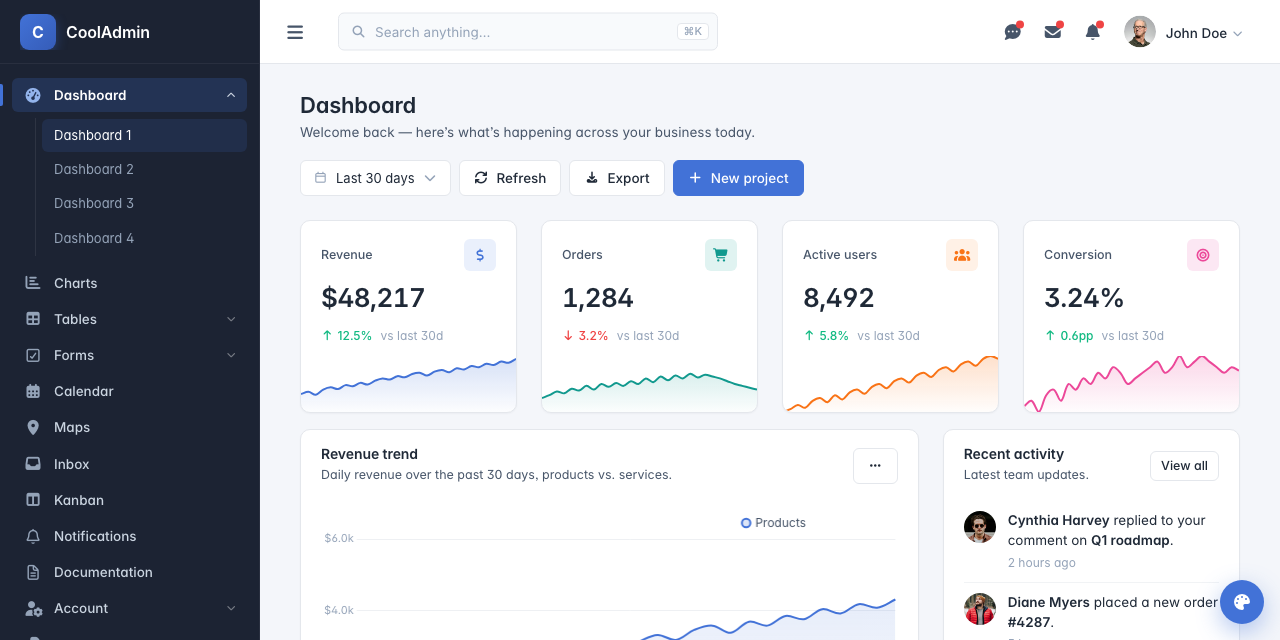Expand the Tables submenu chevron
This screenshot has height=640, width=1280.
tap(231, 319)
